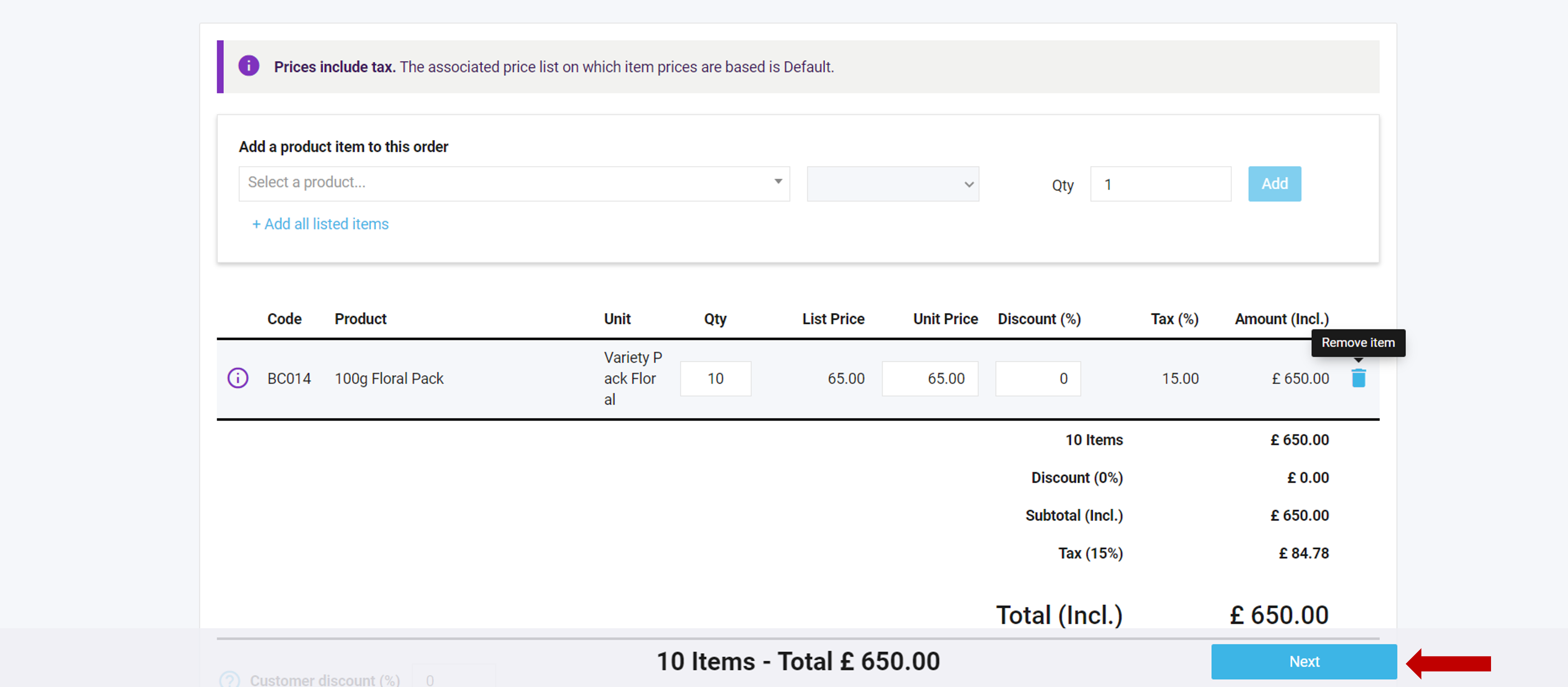Edit quantity field for 100g Floral Pack

coord(715,379)
